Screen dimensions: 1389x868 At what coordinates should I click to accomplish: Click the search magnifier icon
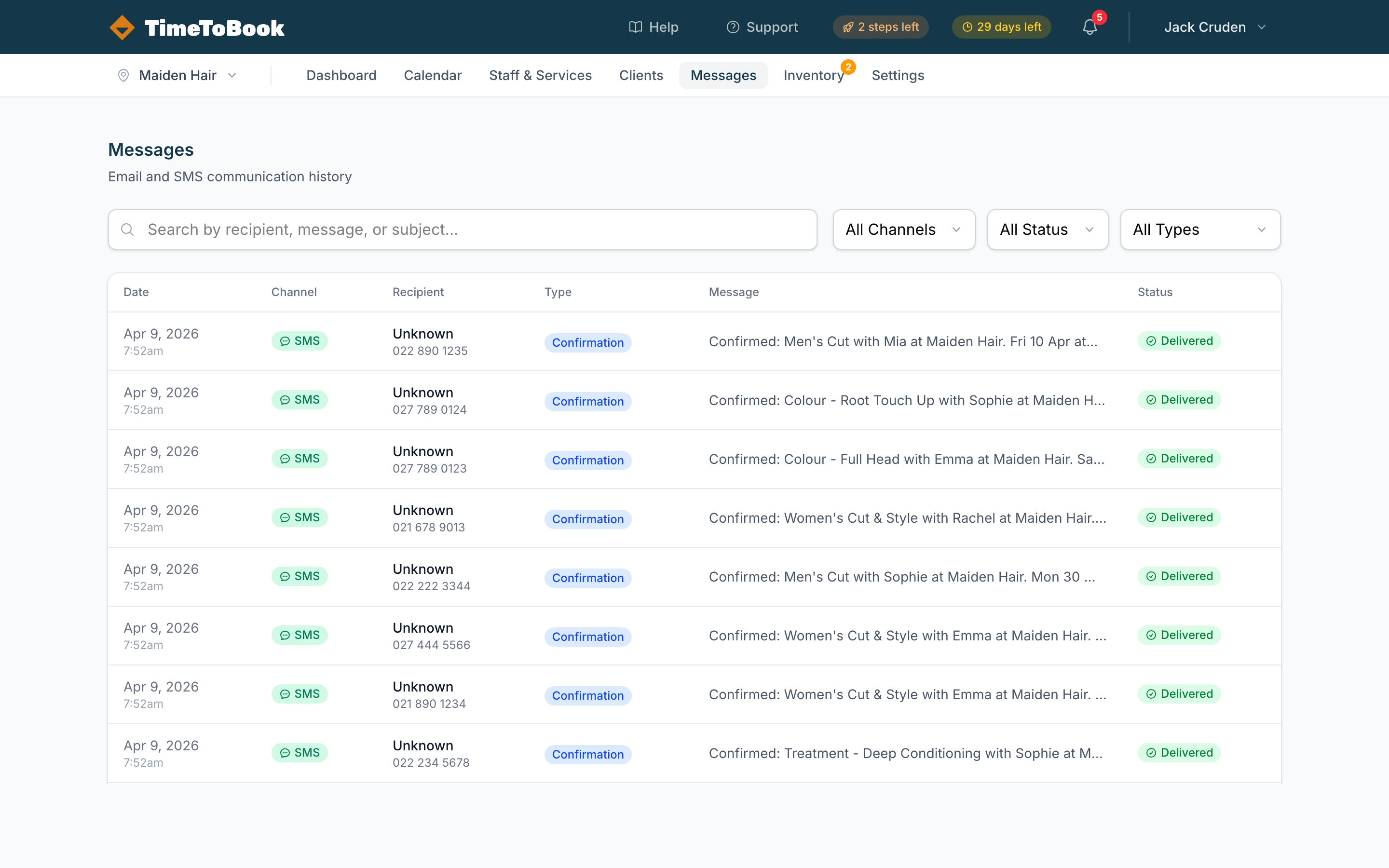click(x=127, y=229)
